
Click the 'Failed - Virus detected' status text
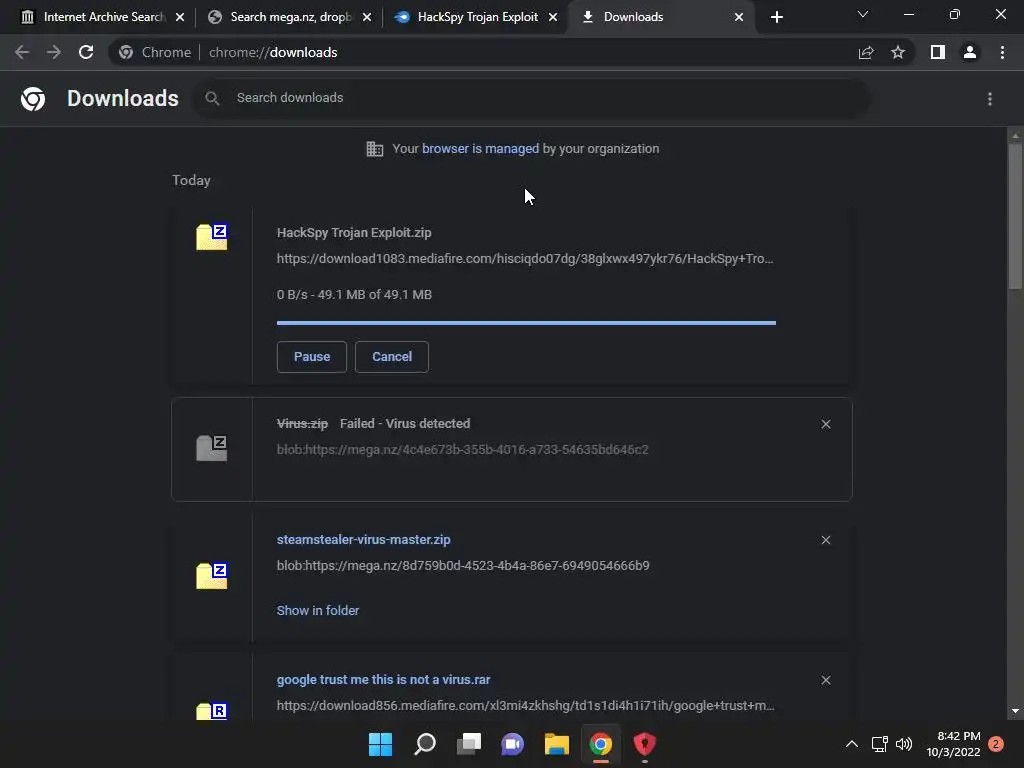(x=405, y=424)
